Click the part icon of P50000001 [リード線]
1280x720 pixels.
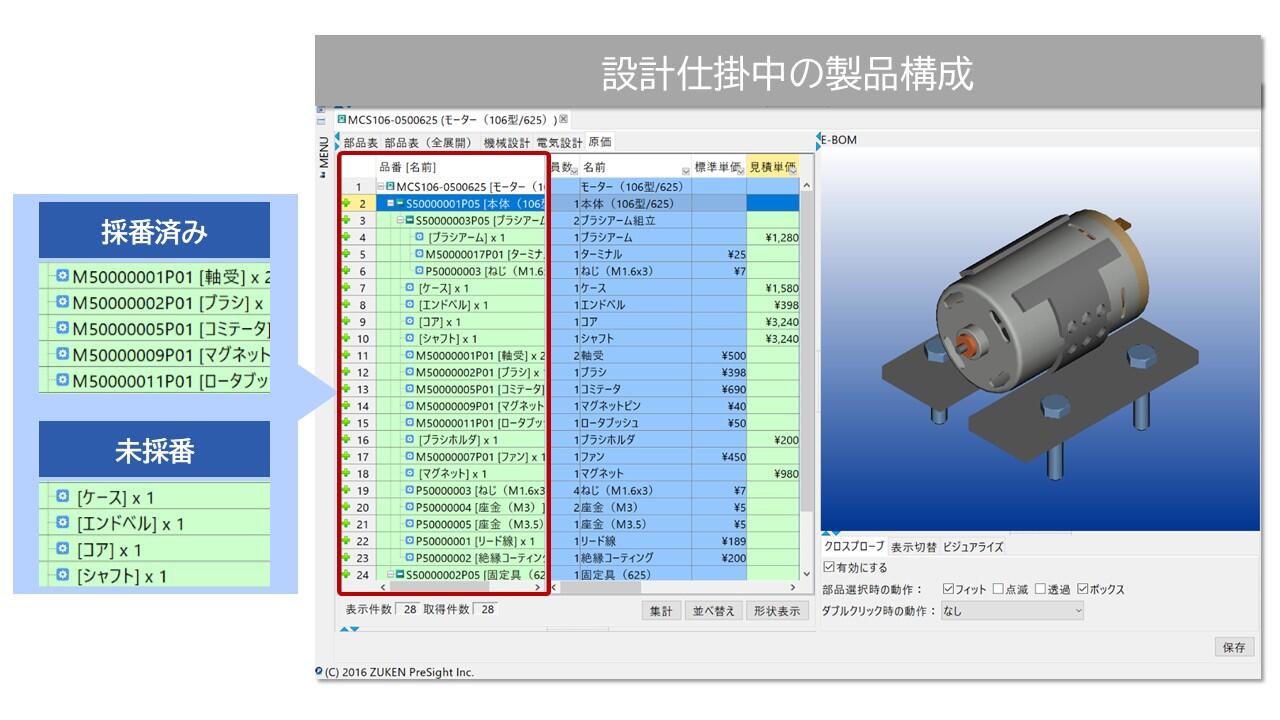409,541
